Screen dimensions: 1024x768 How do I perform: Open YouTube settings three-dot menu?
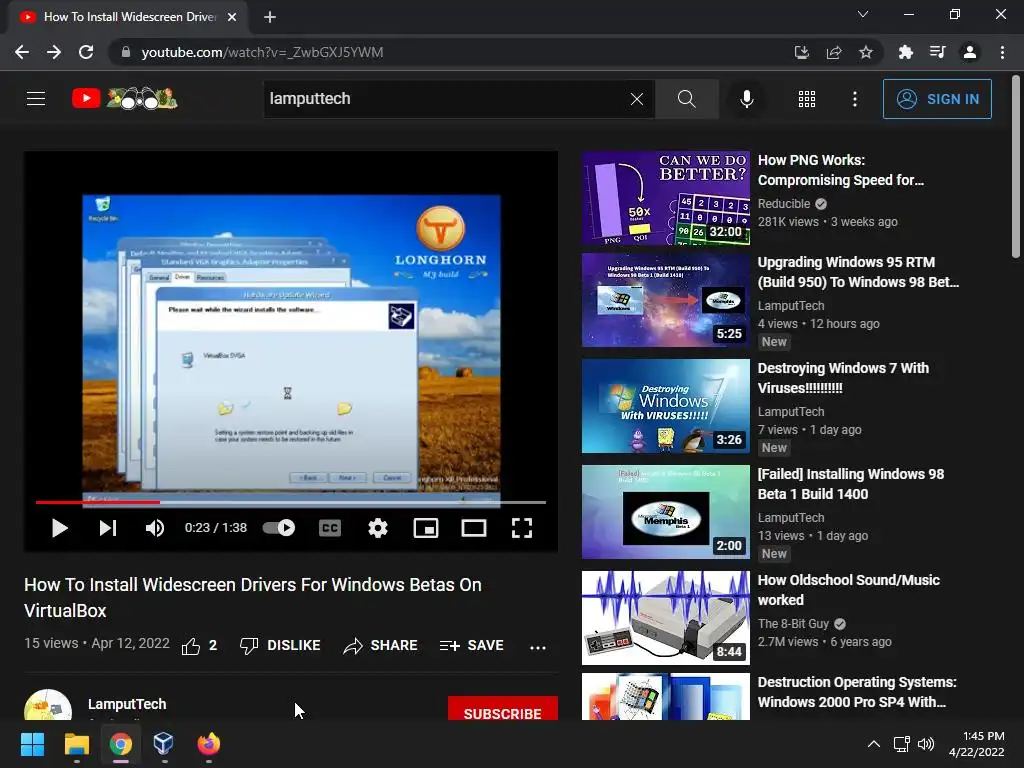pyautogui.click(x=854, y=99)
